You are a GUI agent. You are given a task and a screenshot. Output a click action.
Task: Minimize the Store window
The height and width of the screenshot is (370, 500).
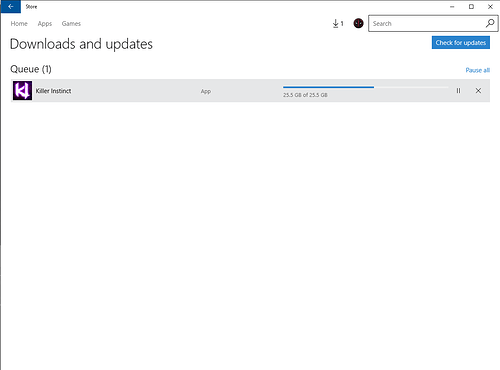(x=452, y=7)
